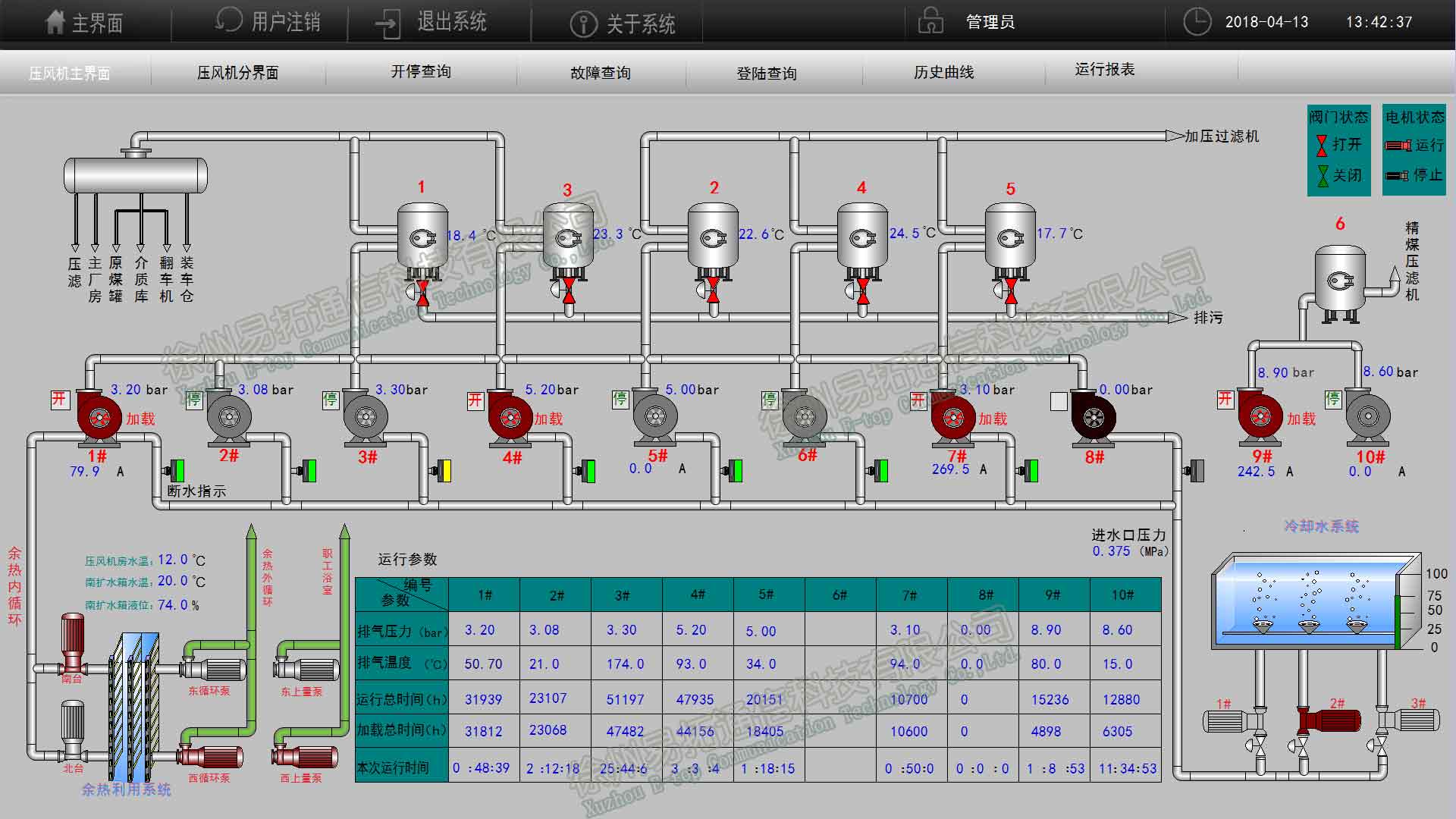
Task: Toggle the 10# compressor 停 status box
Action: [x=1332, y=399]
